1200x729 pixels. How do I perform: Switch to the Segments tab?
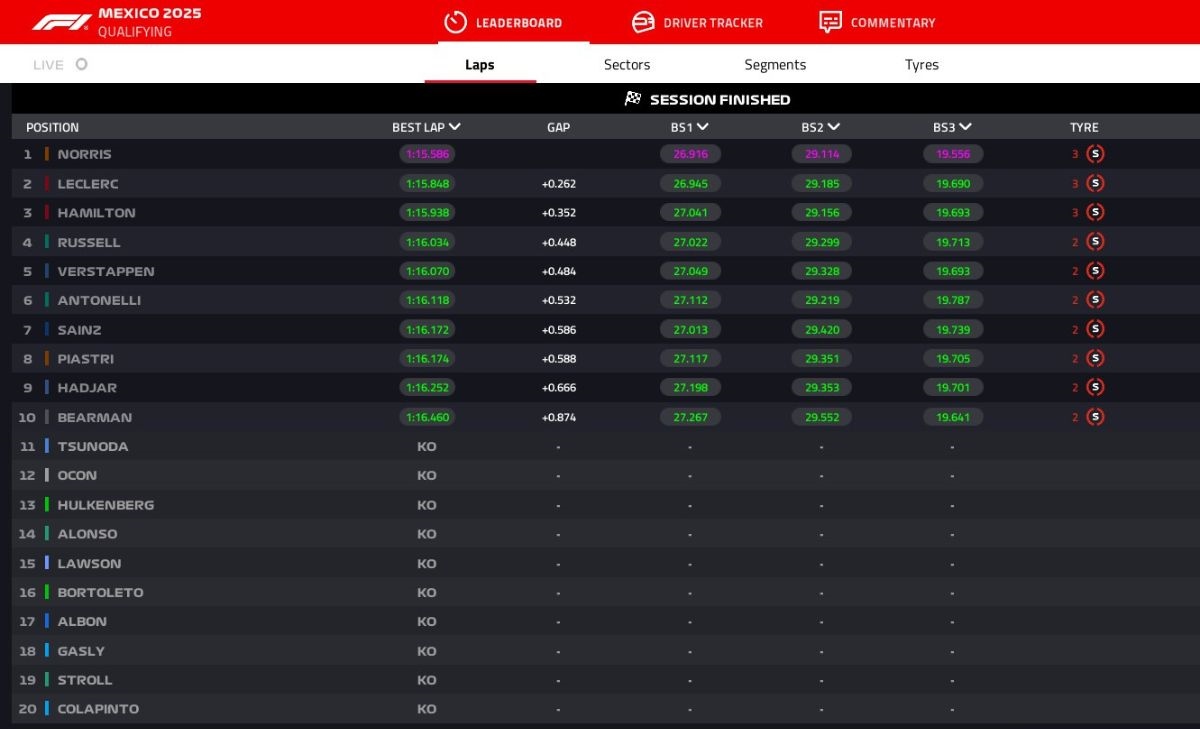tap(775, 65)
